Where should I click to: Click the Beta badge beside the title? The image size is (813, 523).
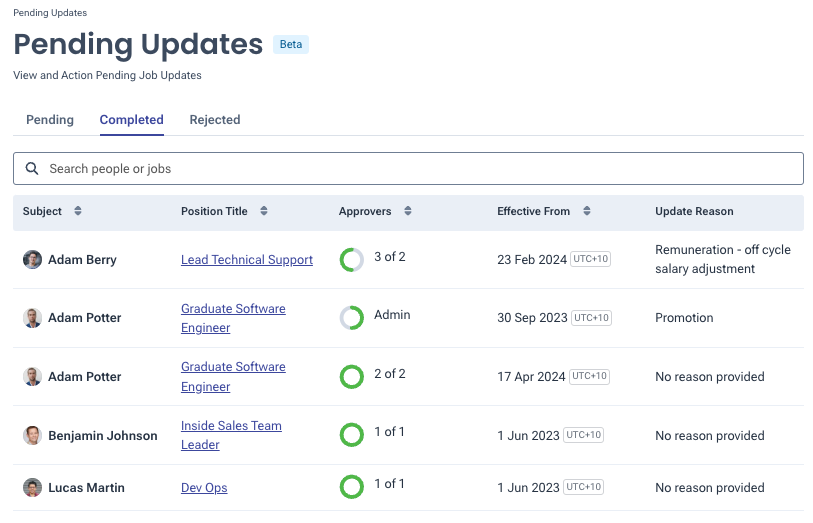tap(291, 45)
